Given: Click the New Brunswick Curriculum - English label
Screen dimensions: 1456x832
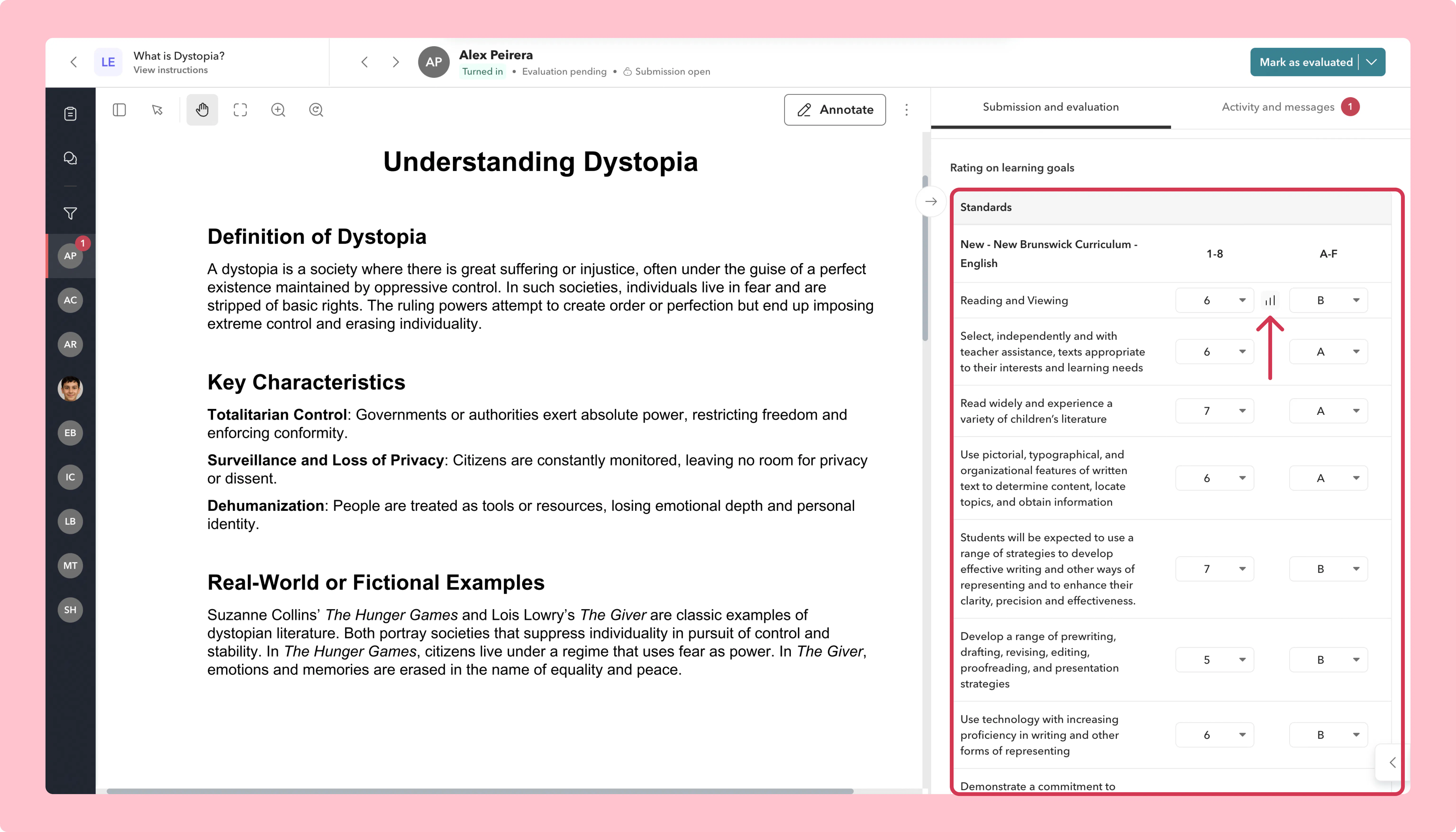Looking at the screenshot, I should [1049, 254].
